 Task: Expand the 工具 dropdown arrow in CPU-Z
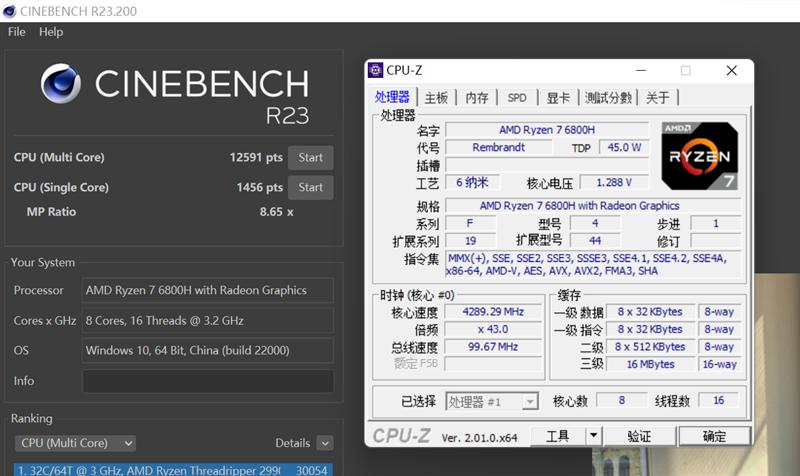point(593,436)
